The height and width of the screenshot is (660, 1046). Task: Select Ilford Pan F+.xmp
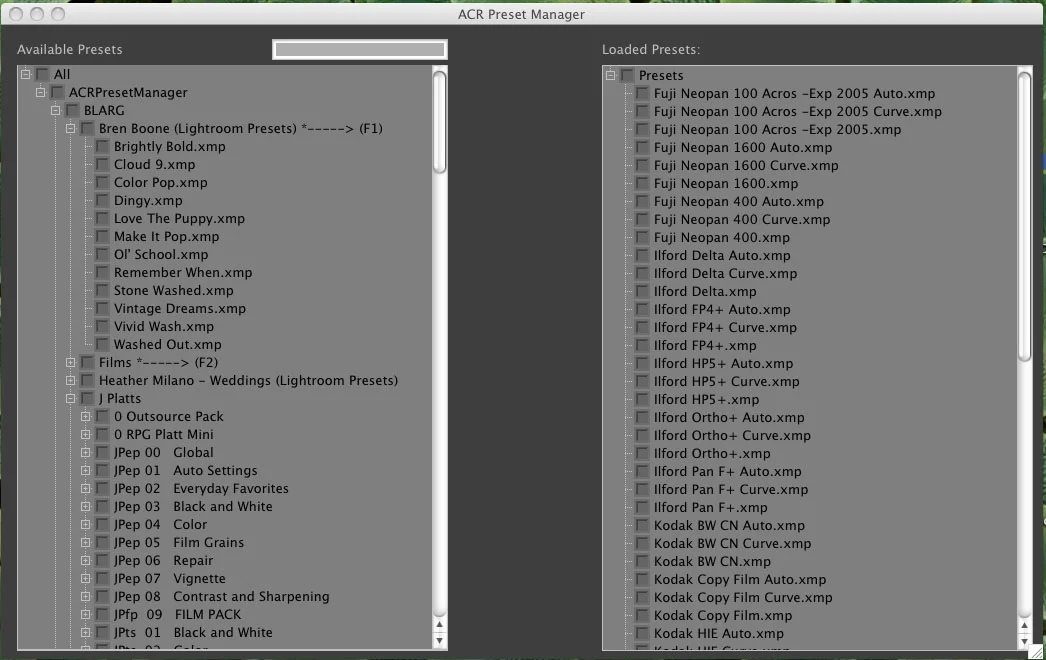pyautogui.click(x=710, y=508)
